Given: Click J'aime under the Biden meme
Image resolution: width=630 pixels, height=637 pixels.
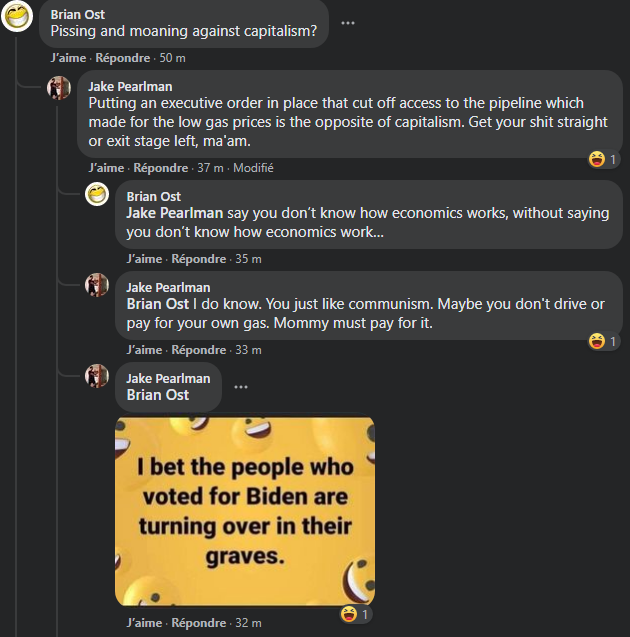Looking at the screenshot, I should [144, 623].
